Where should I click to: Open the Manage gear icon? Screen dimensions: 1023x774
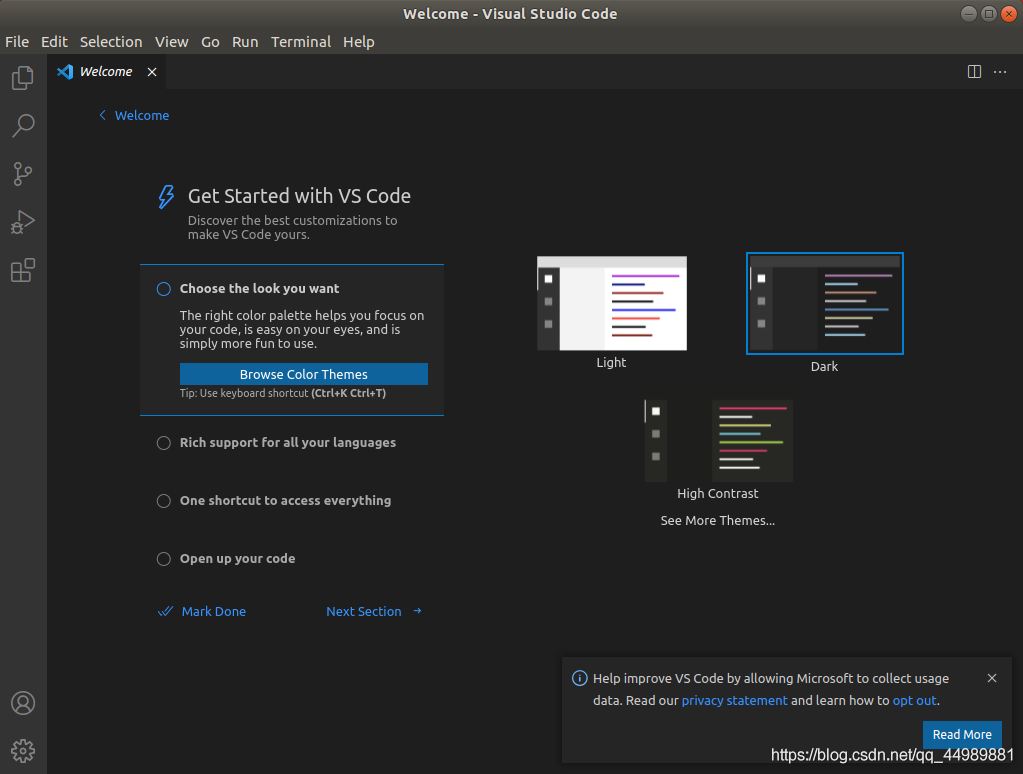tap(23, 751)
